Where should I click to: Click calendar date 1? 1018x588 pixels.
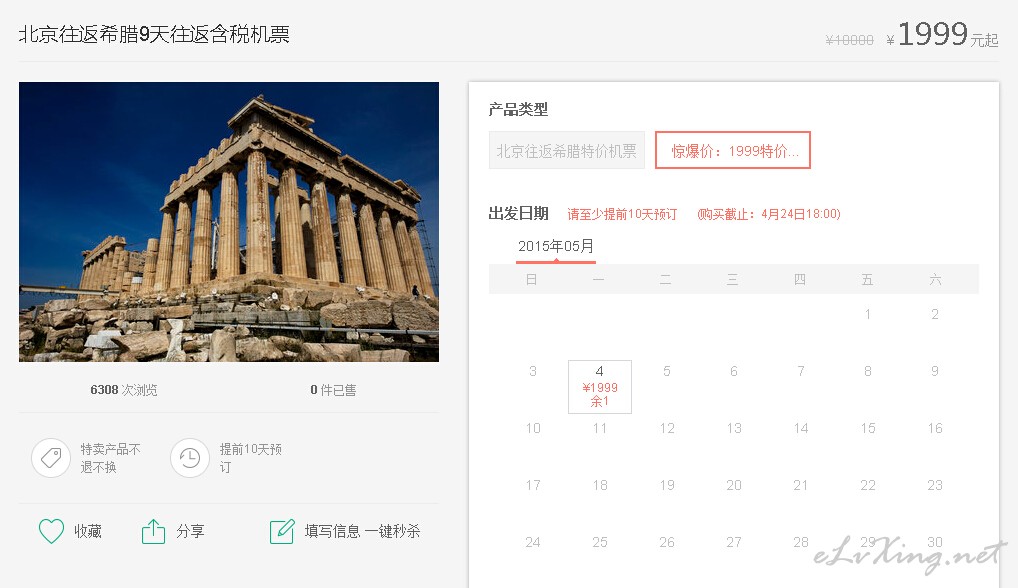pyautogui.click(x=867, y=314)
